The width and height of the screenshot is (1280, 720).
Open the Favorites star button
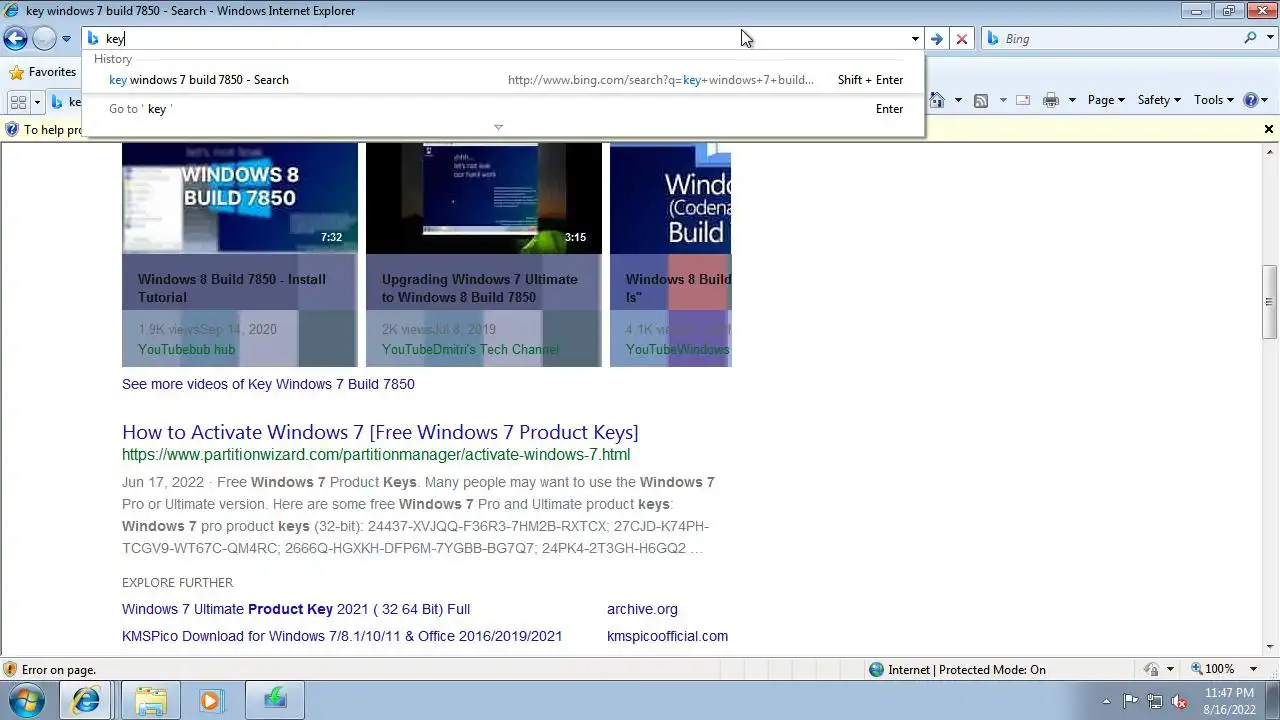point(42,72)
